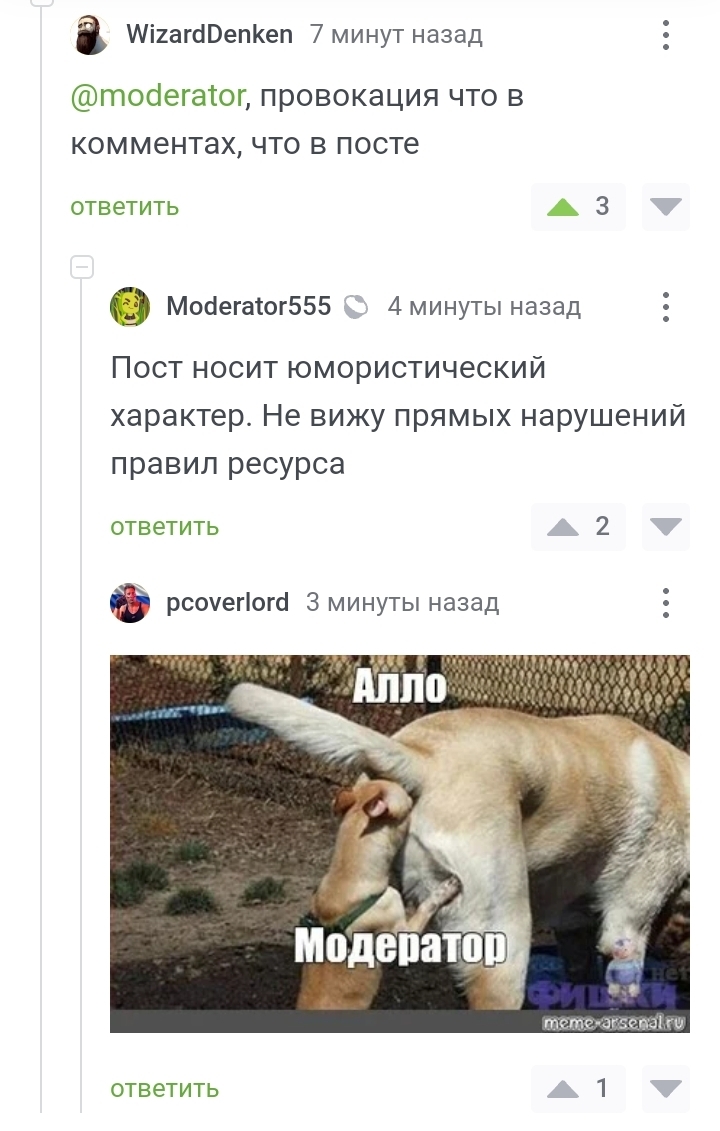
Task: Open three-dot menu on Moderator555's reply
Action: (665, 307)
